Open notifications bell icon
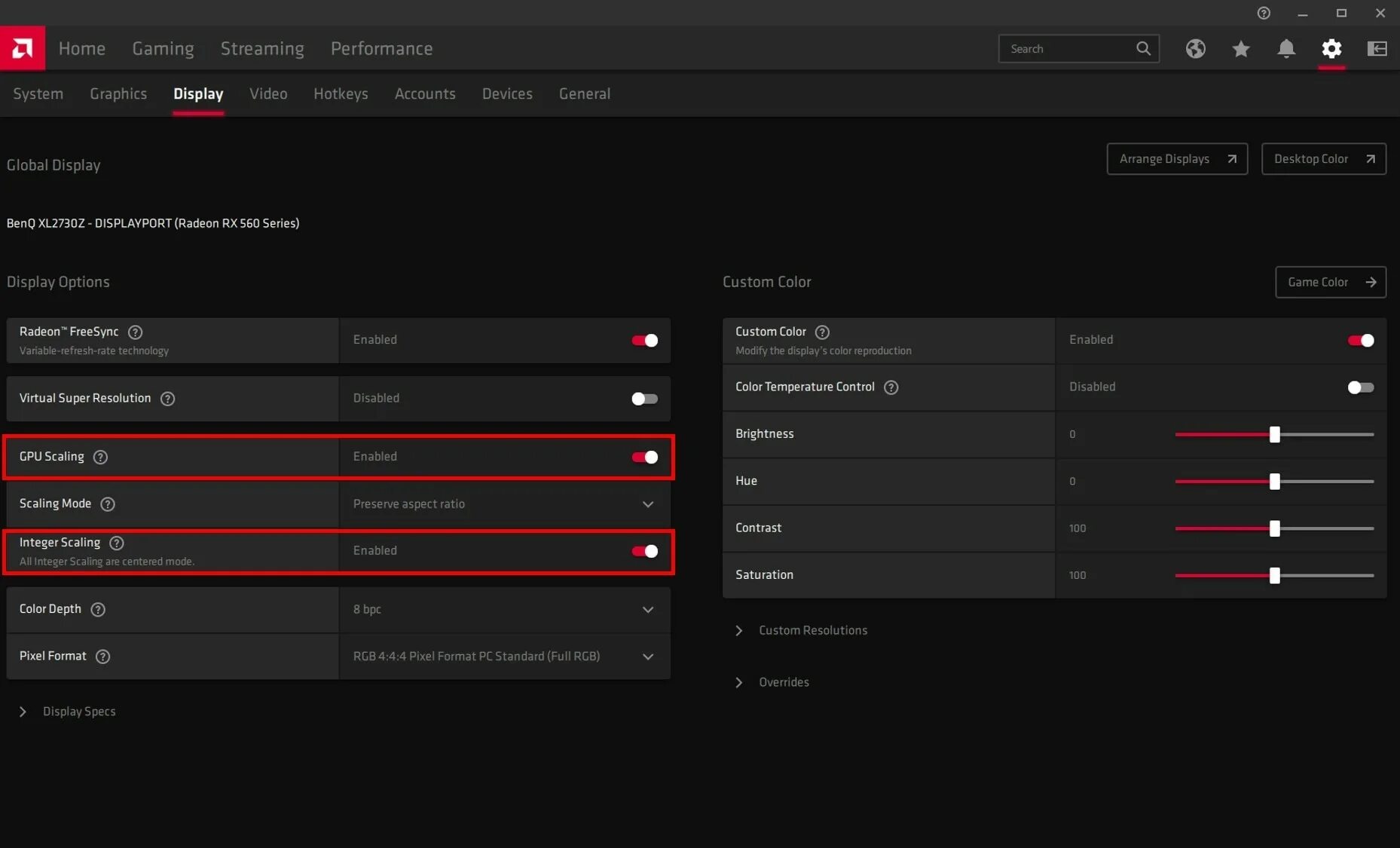Screen dimensions: 1400x848 (x=1286, y=49)
